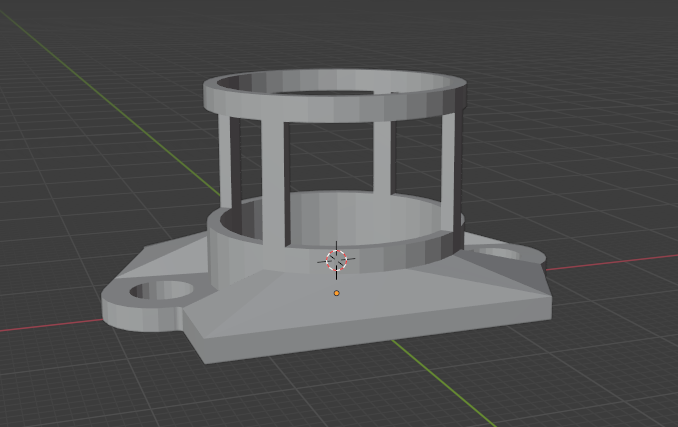Click the flat front face of the base plate
This screenshot has height=427, width=678.
pos(376,331)
